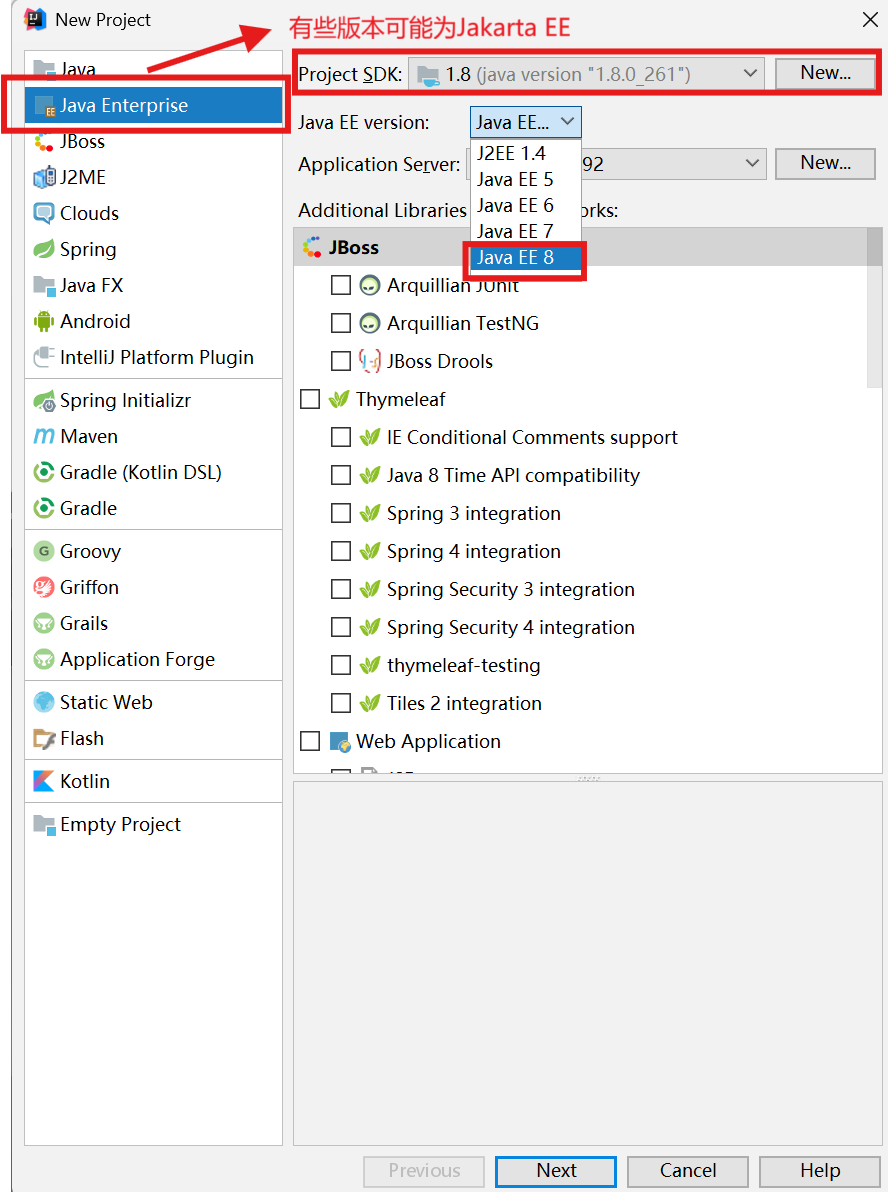Select the J2ME project type
This screenshot has width=888, height=1192.
pyautogui.click(x=153, y=177)
